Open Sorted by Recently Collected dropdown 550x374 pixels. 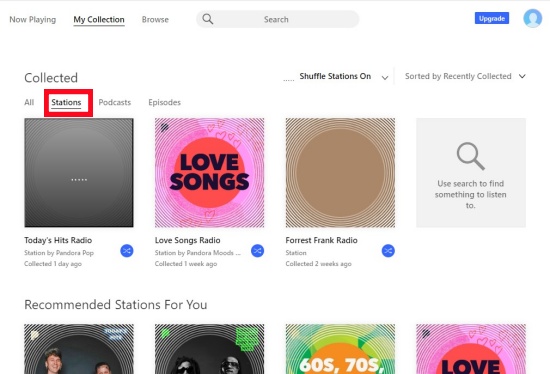point(465,76)
